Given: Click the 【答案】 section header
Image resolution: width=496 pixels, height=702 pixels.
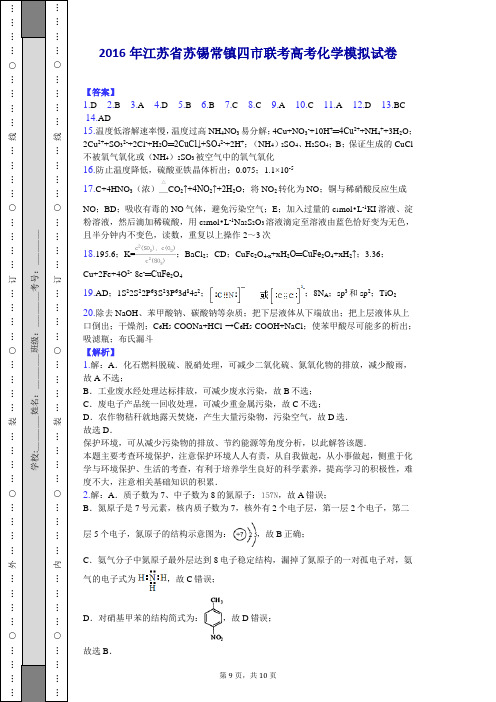Looking at the screenshot, I should 101,92.
